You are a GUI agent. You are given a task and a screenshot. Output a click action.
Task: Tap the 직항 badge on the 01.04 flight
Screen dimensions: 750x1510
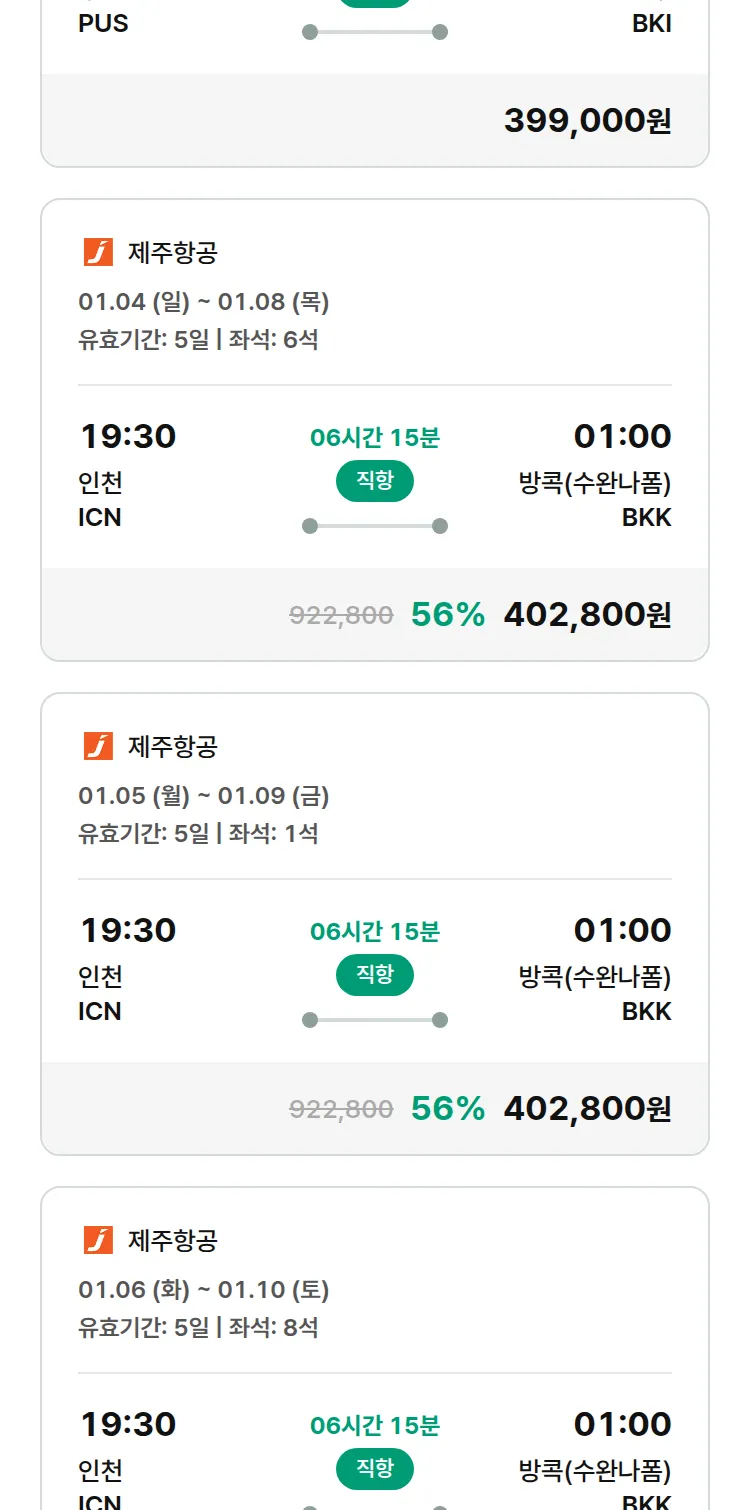(375, 481)
